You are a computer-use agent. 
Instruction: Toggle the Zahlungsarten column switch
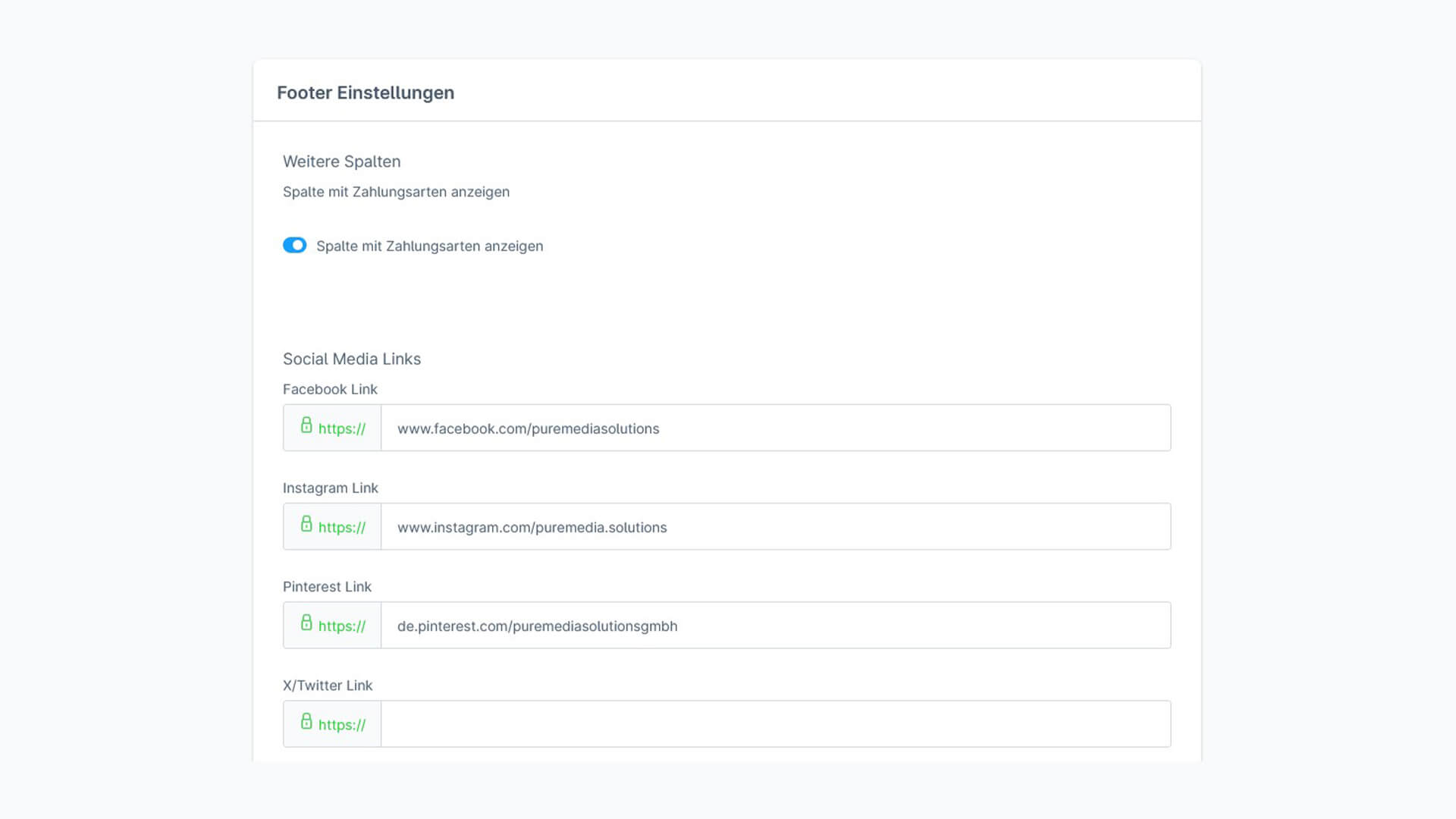294,245
